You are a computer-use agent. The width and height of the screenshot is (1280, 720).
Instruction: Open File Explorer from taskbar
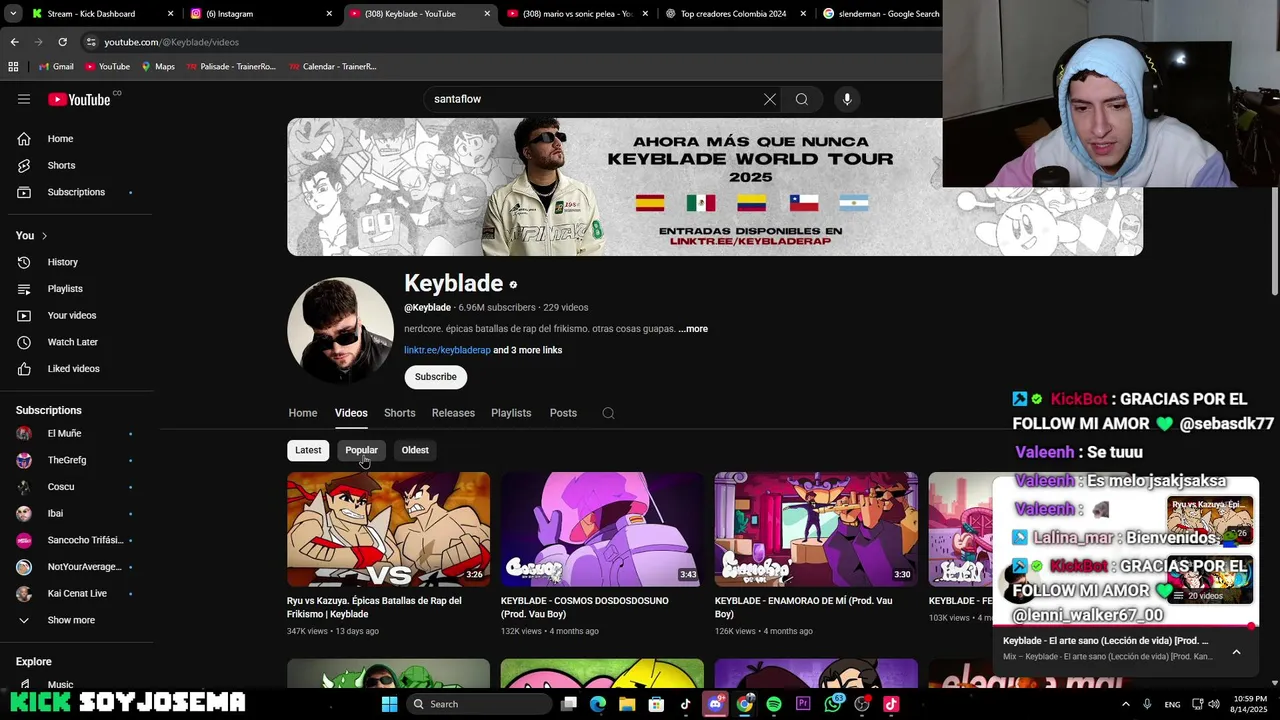pos(627,704)
